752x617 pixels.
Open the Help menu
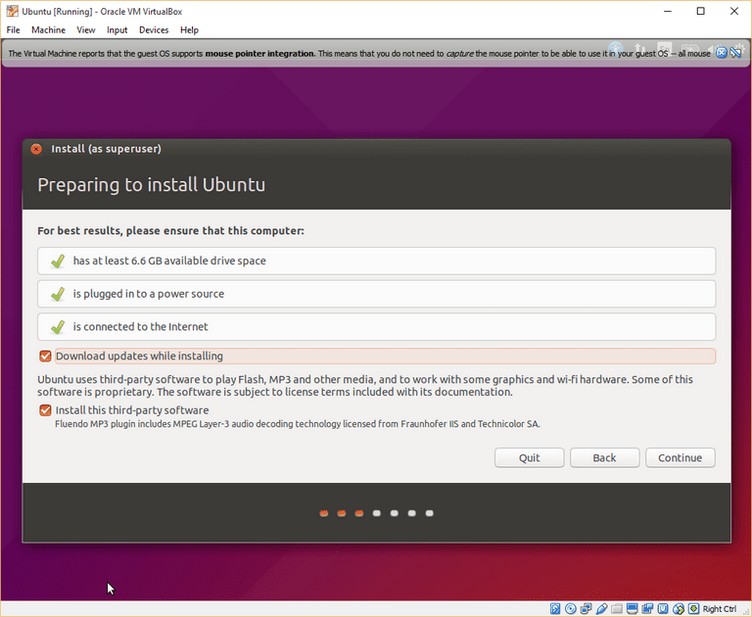(189, 30)
